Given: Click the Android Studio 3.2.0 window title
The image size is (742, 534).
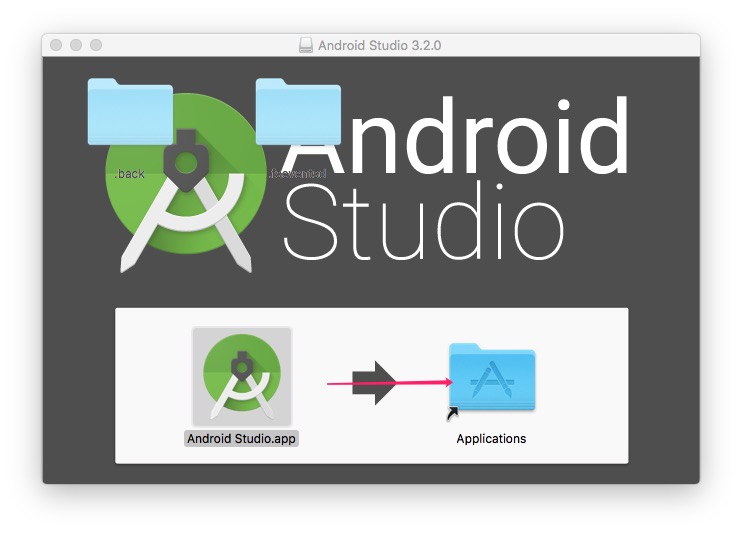Looking at the screenshot, I should point(380,45).
